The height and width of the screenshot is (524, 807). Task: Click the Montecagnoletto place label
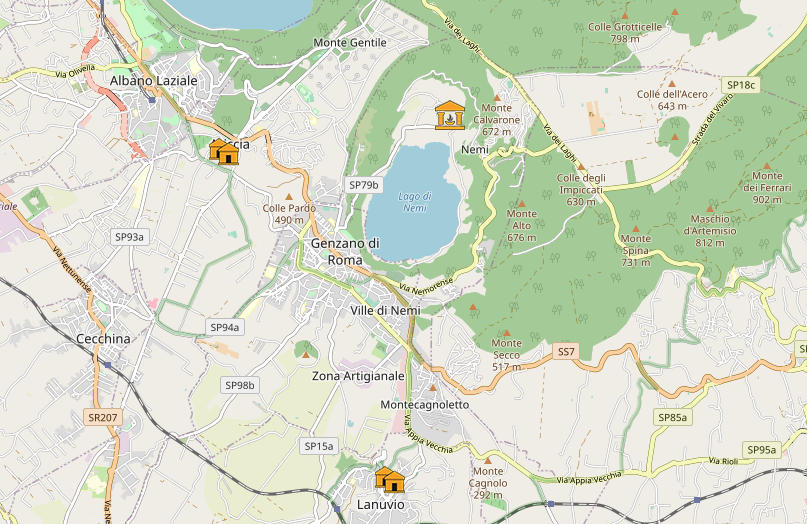[425, 405]
